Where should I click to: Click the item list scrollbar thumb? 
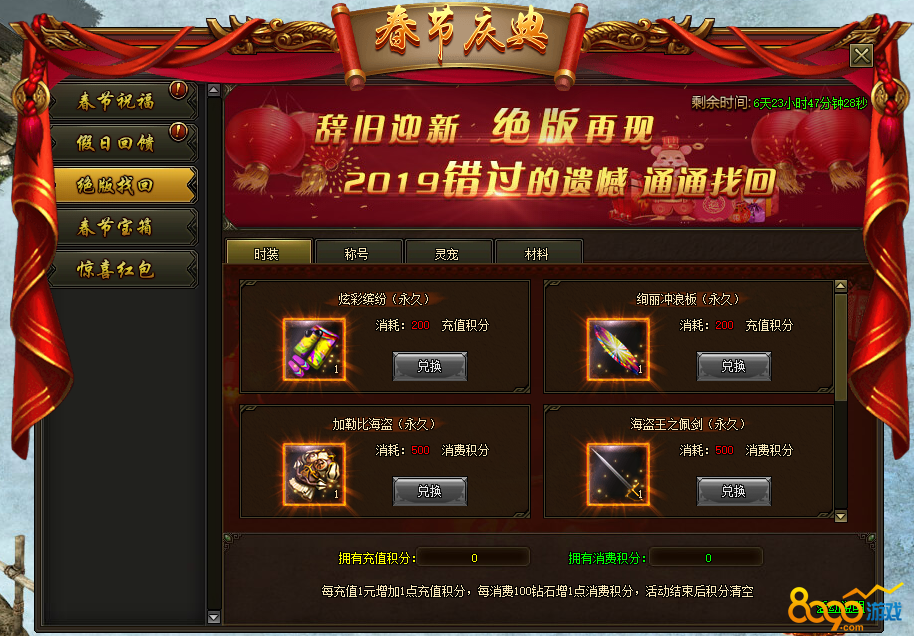tap(841, 347)
